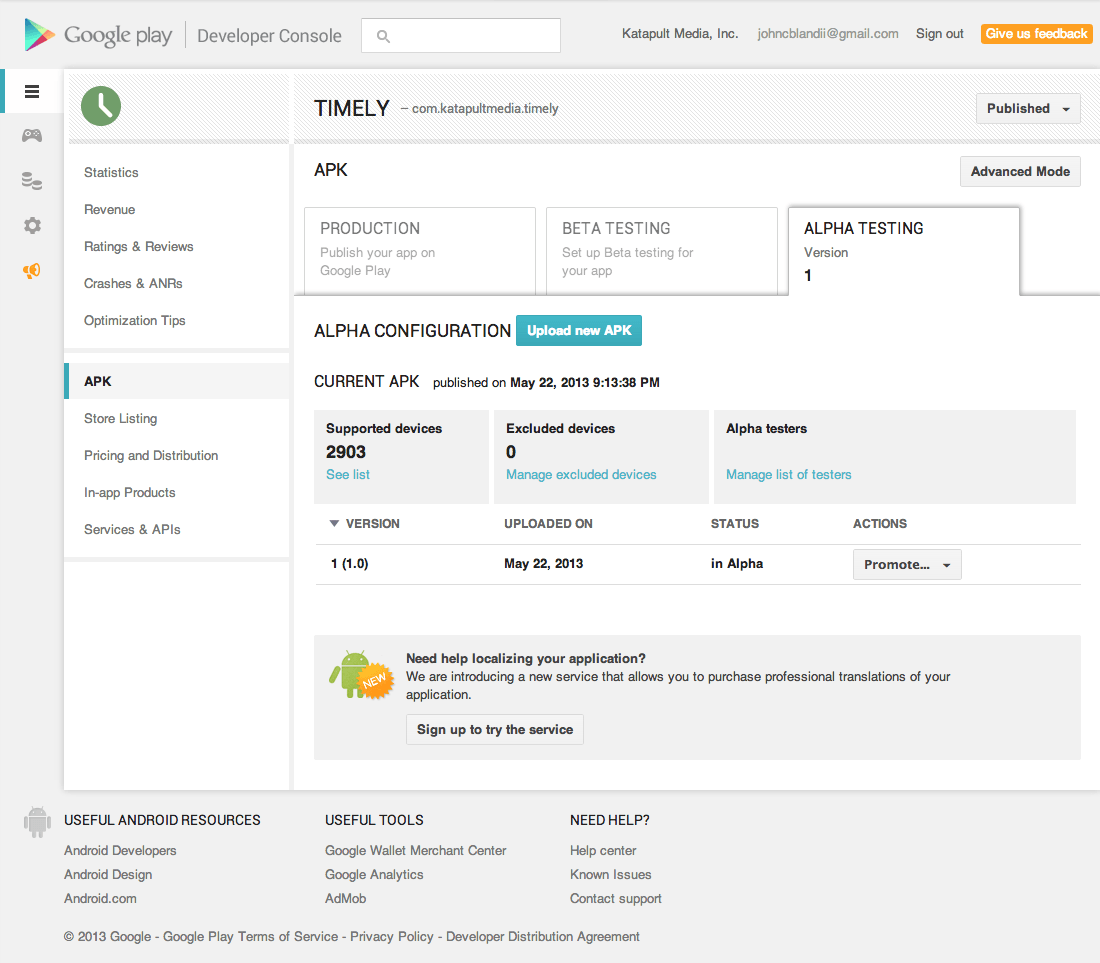
Task: Open Android Design footer link
Action: [x=108, y=875]
